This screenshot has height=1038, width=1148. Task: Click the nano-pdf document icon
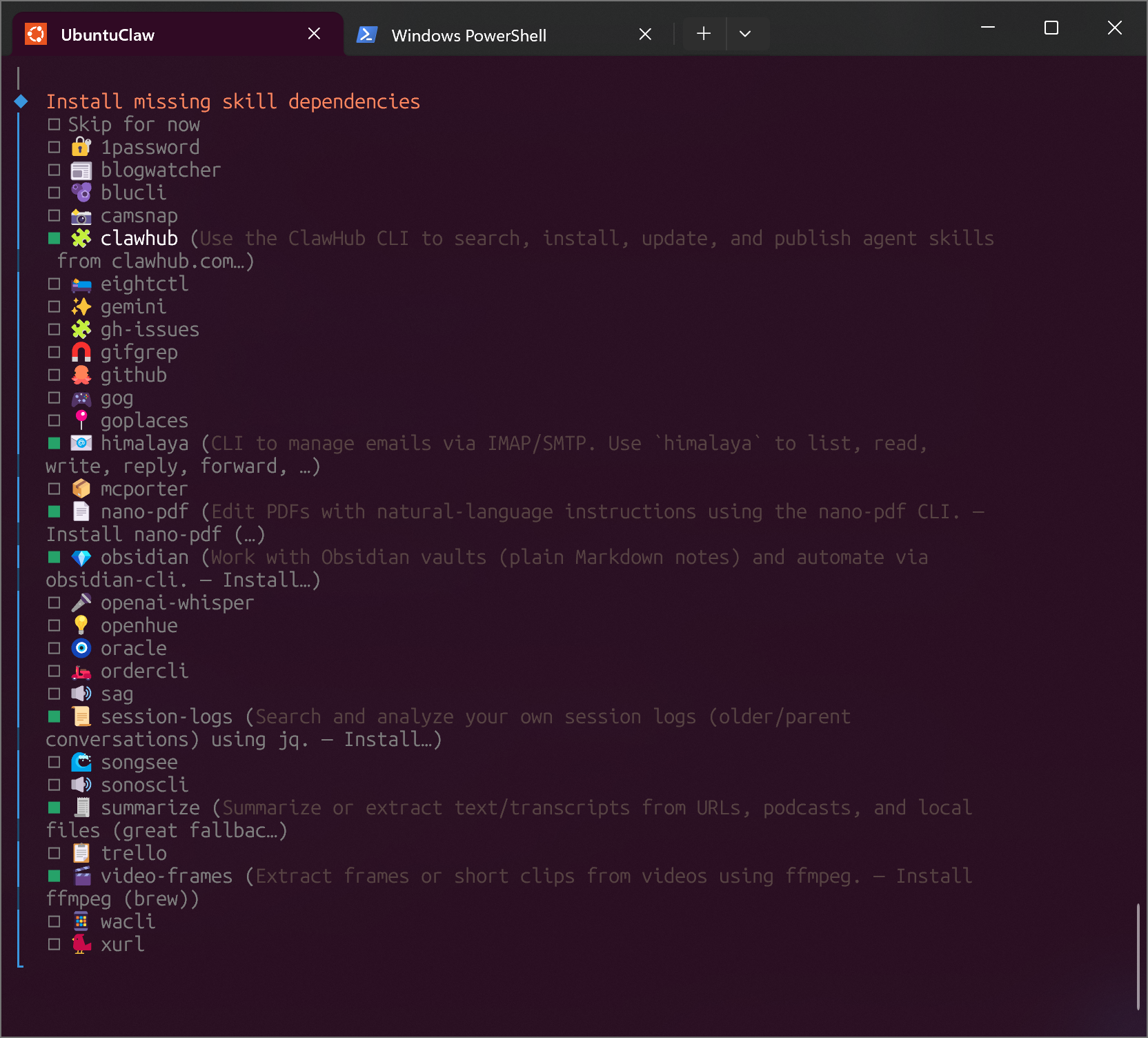click(81, 511)
